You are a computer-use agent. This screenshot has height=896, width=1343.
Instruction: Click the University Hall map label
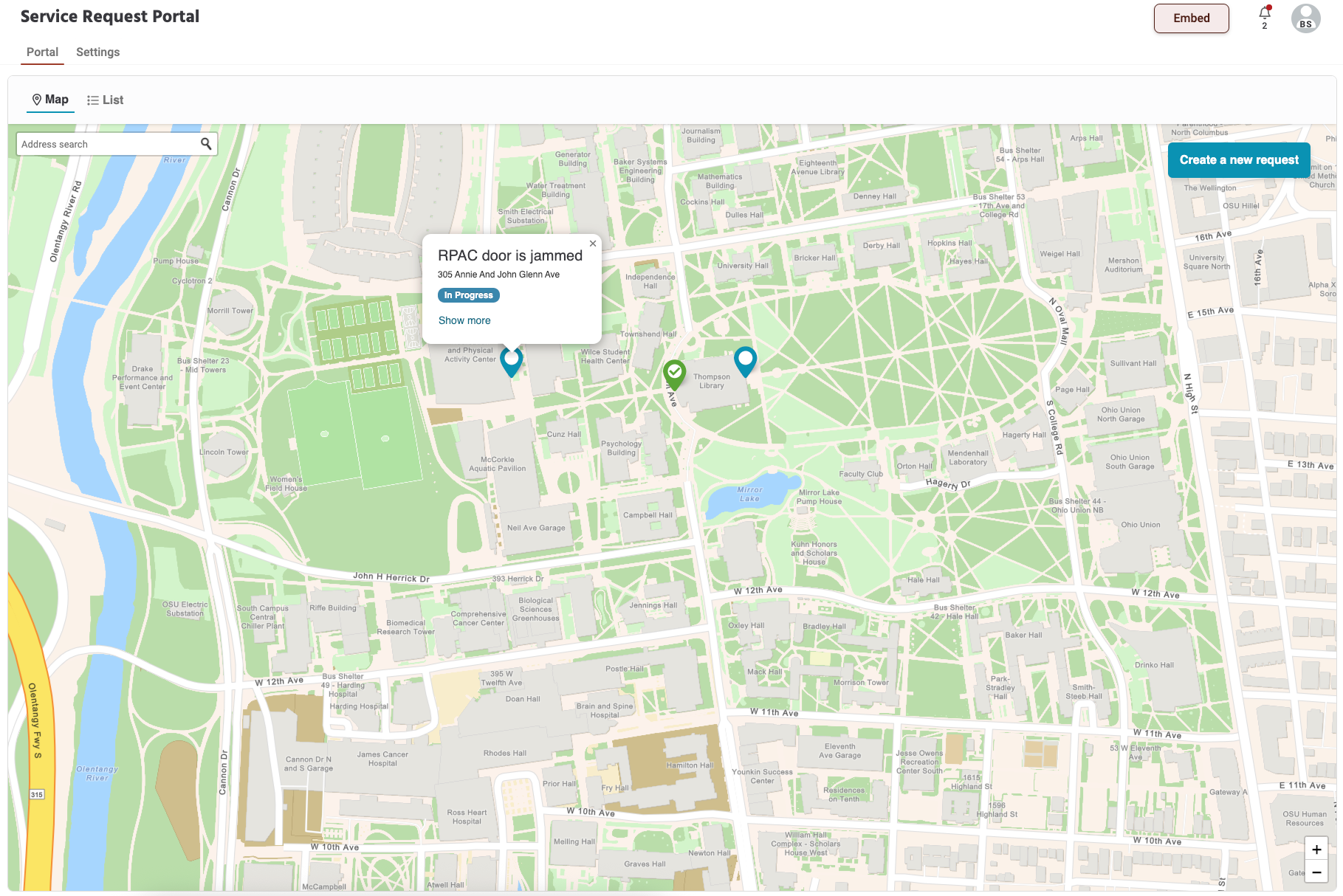click(x=743, y=266)
